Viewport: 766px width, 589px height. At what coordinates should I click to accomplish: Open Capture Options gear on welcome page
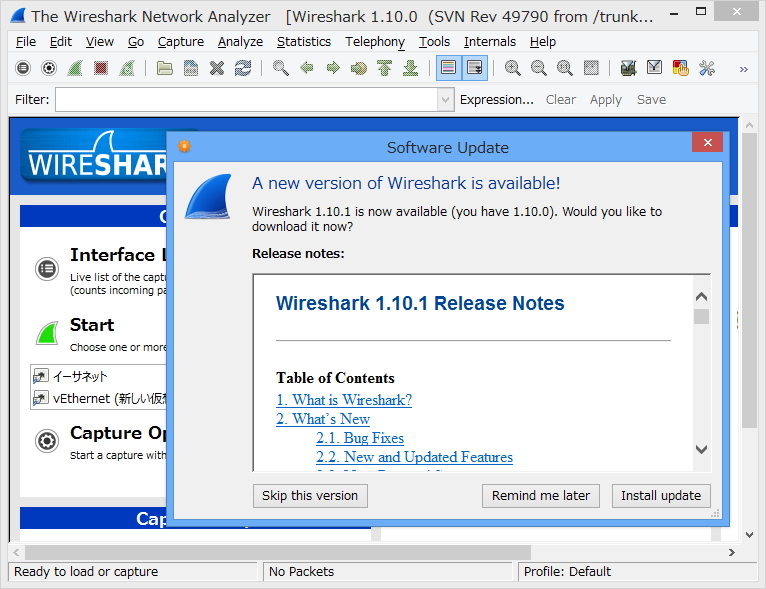coord(47,441)
